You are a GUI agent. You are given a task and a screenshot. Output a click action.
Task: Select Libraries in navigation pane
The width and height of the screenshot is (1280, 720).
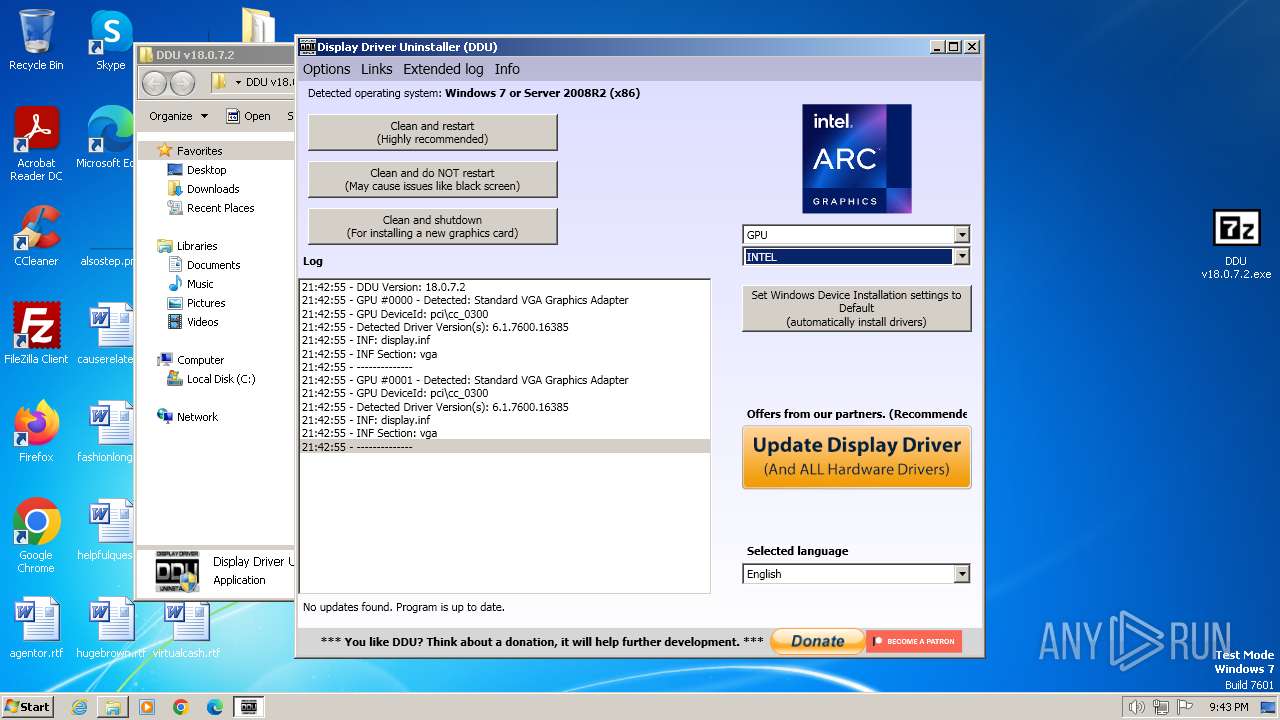(196, 246)
